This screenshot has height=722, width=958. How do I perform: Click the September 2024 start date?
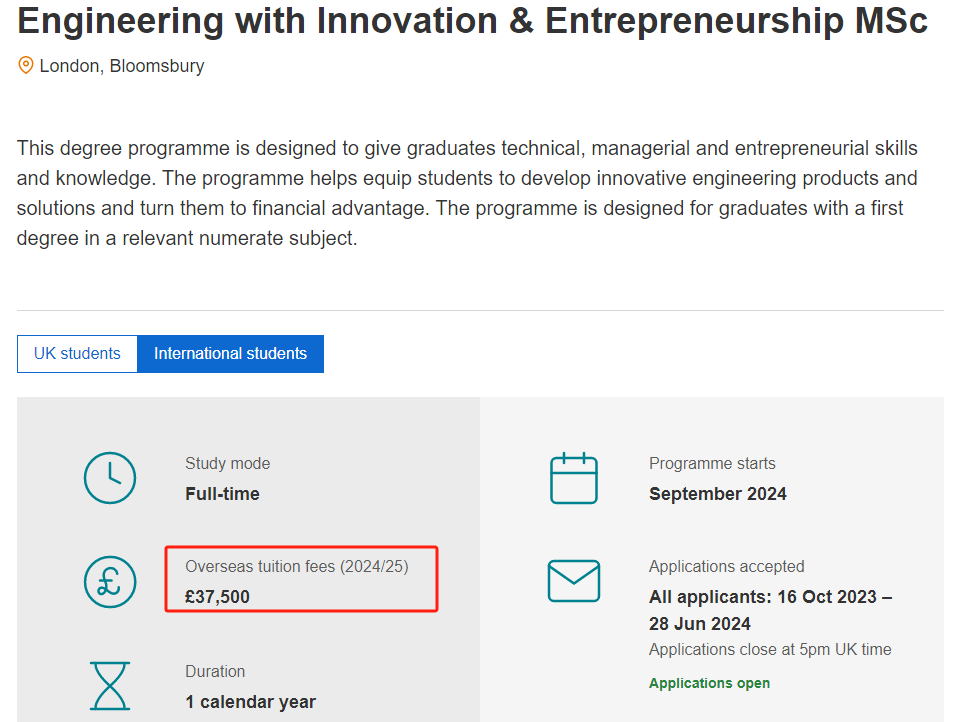pyautogui.click(x=718, y=494)
